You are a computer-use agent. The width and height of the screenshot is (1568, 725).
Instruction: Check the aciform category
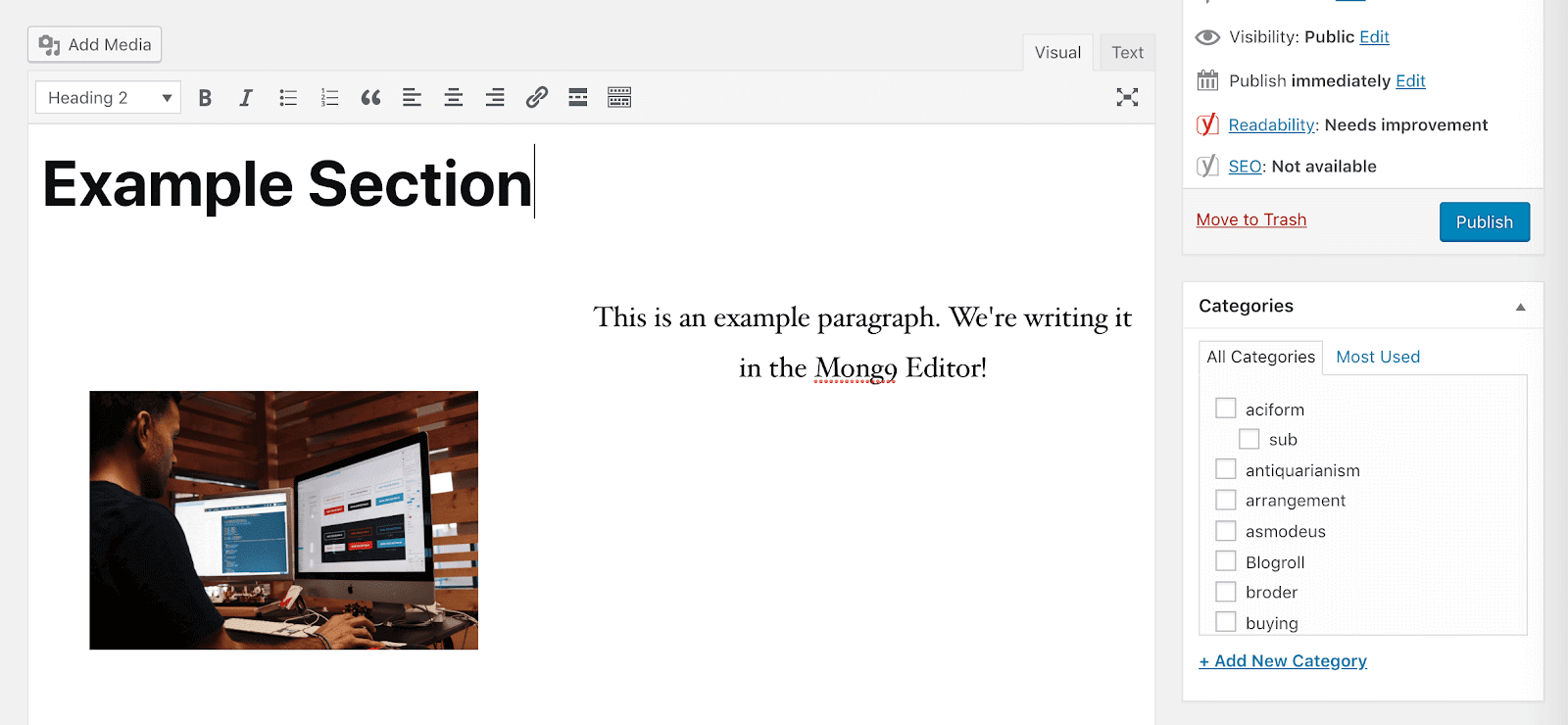click(1226, 409)
